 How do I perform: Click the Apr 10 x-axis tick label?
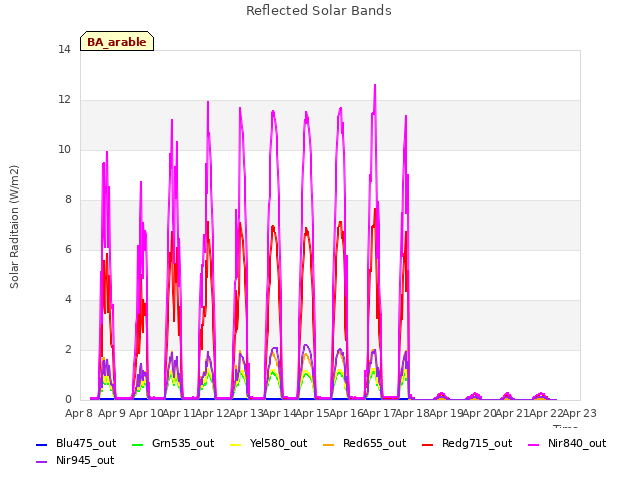[146, 413]
